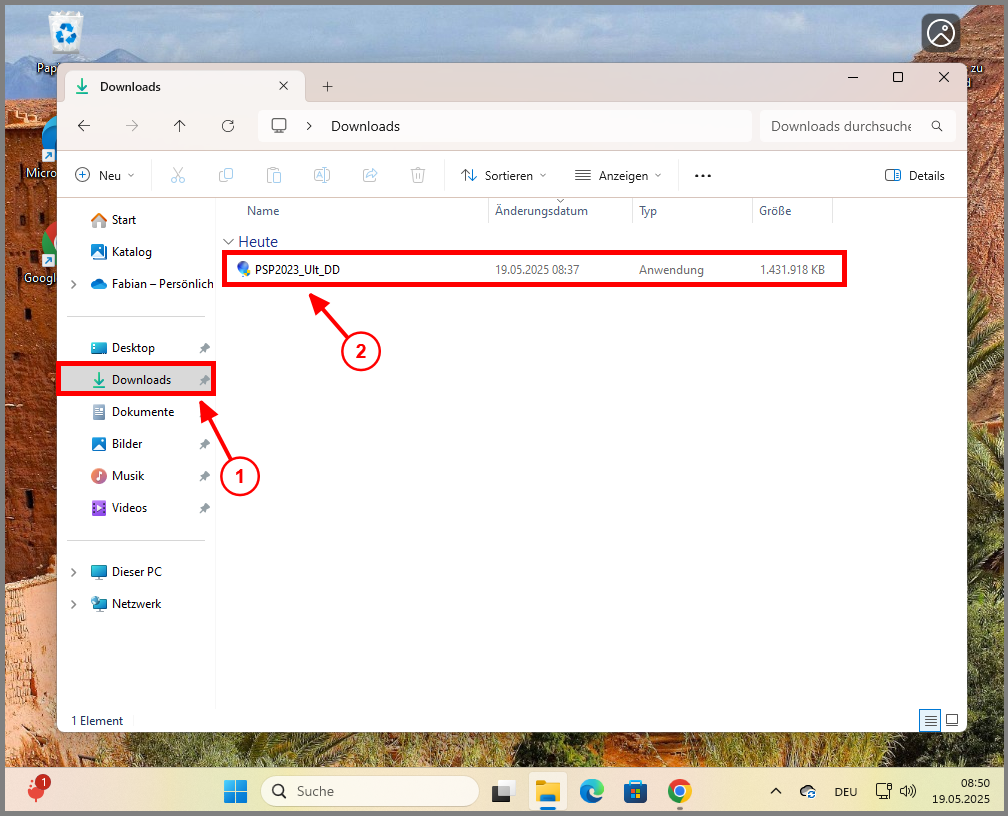
Task: Refresh the Downloads folder view
Action: click(228, 126)
